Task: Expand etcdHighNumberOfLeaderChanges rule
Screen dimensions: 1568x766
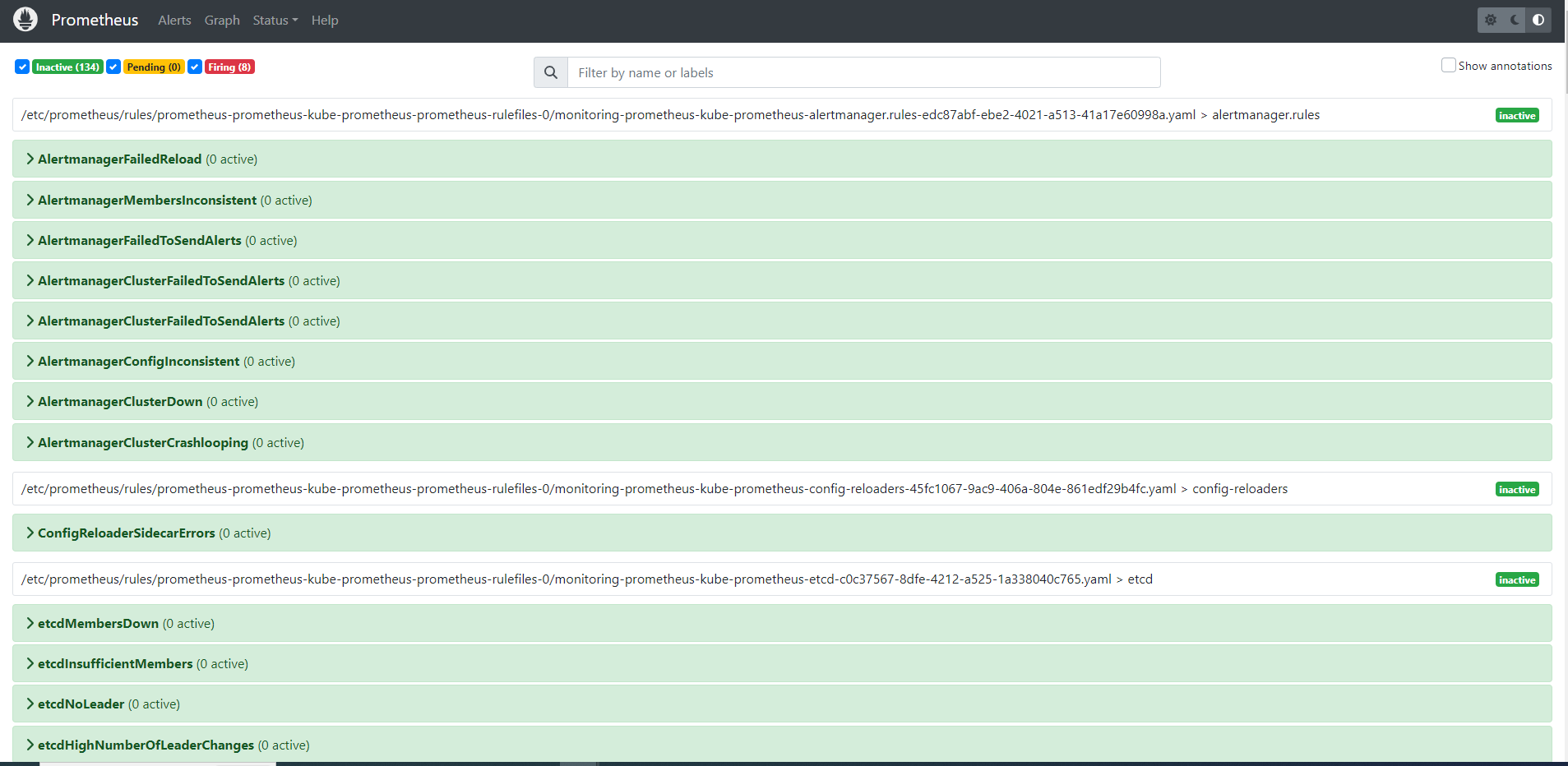Action: (x=782, y=745)
